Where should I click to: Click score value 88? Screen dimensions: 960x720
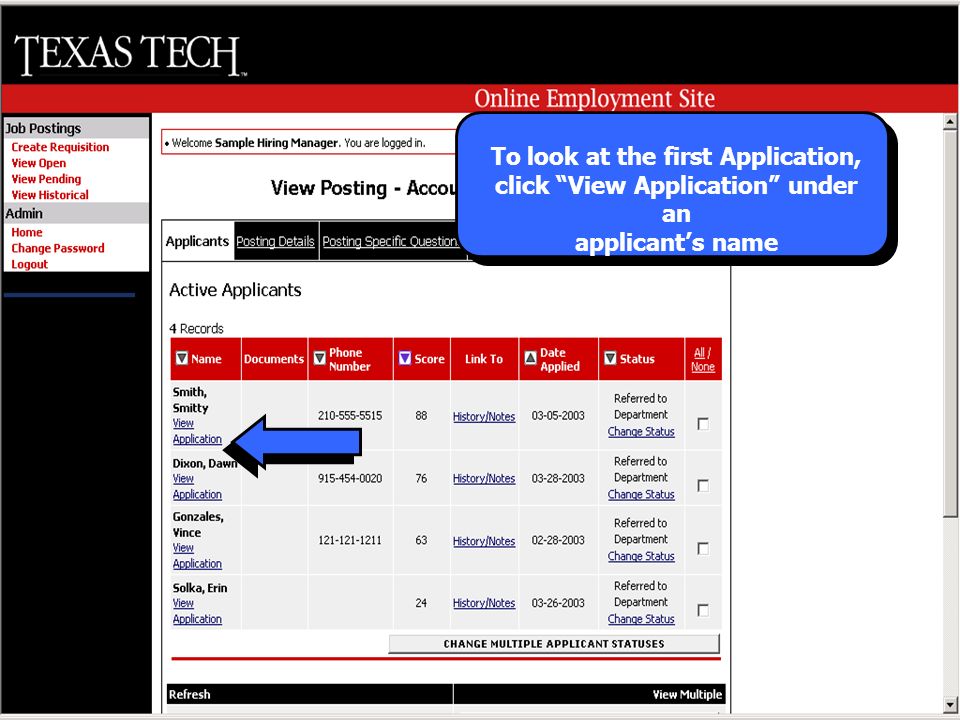click(x=421, y=416)
